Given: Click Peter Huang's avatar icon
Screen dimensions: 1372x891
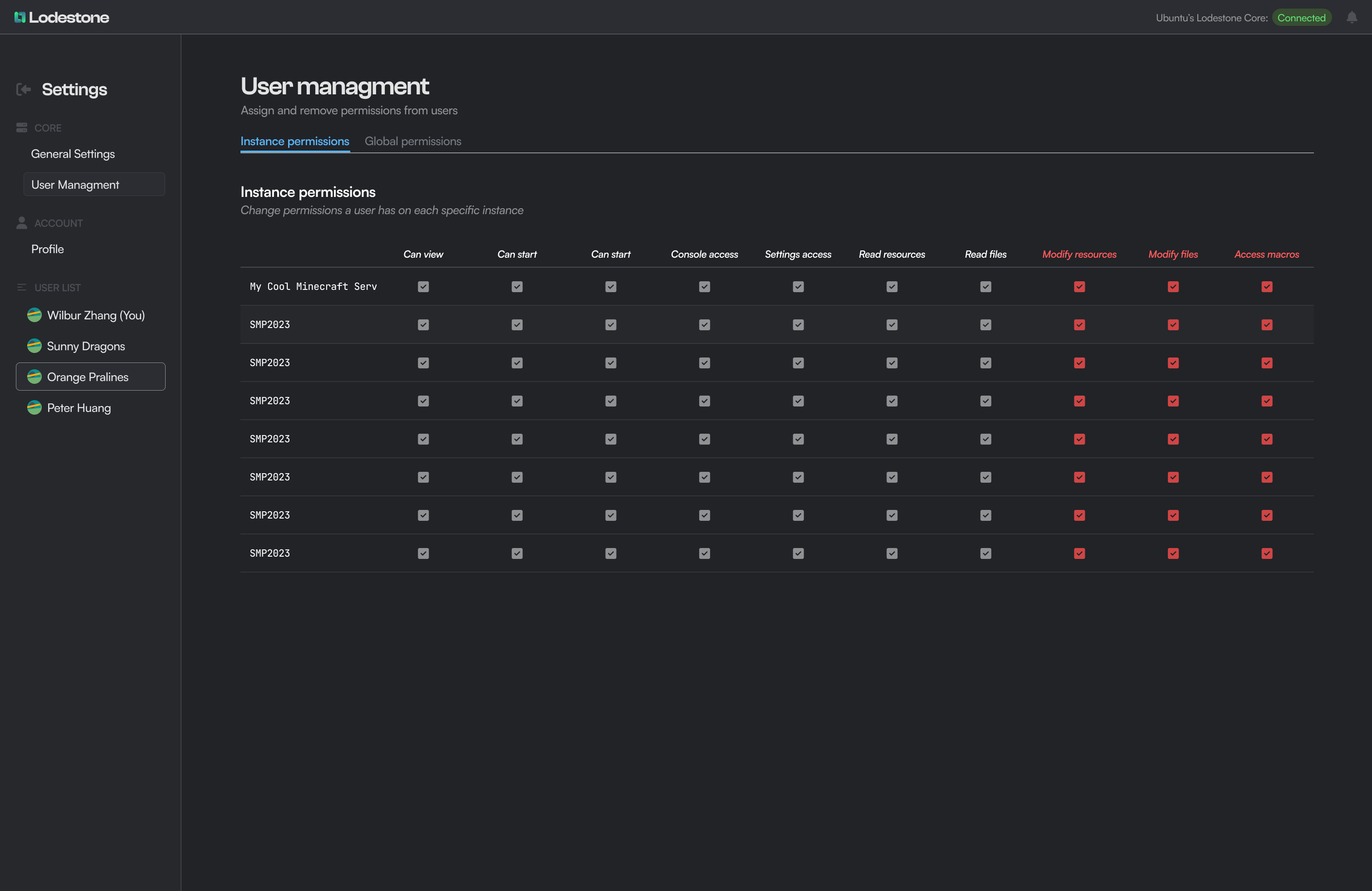Looking at the screenshot, I should pos(34,407).
